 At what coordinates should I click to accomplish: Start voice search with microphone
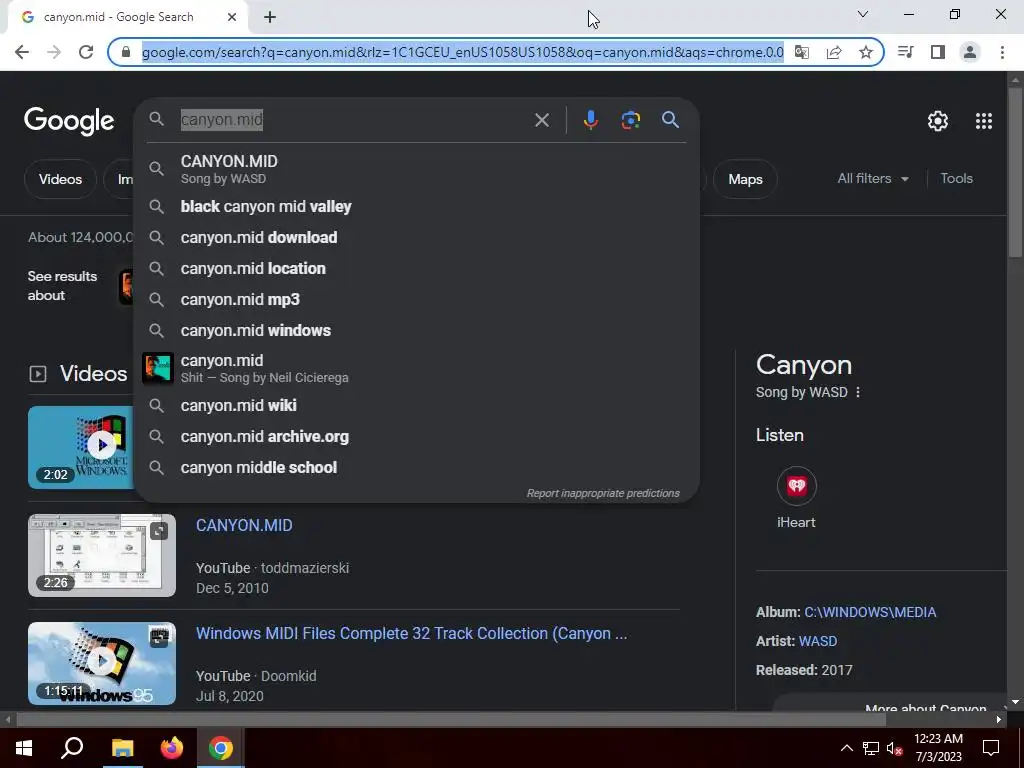(x=590, y=120)
